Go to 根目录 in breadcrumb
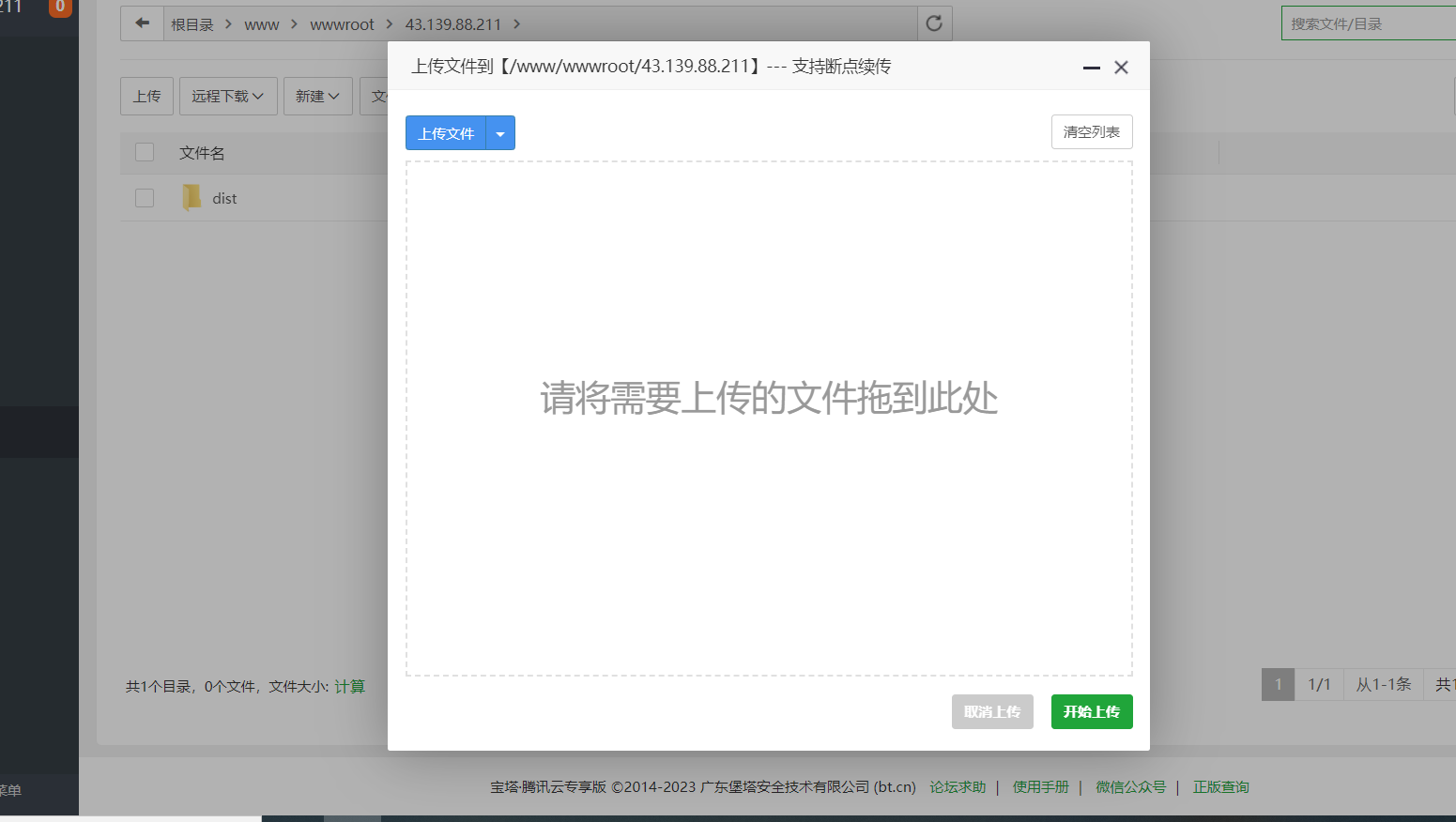 pos(192,24)
